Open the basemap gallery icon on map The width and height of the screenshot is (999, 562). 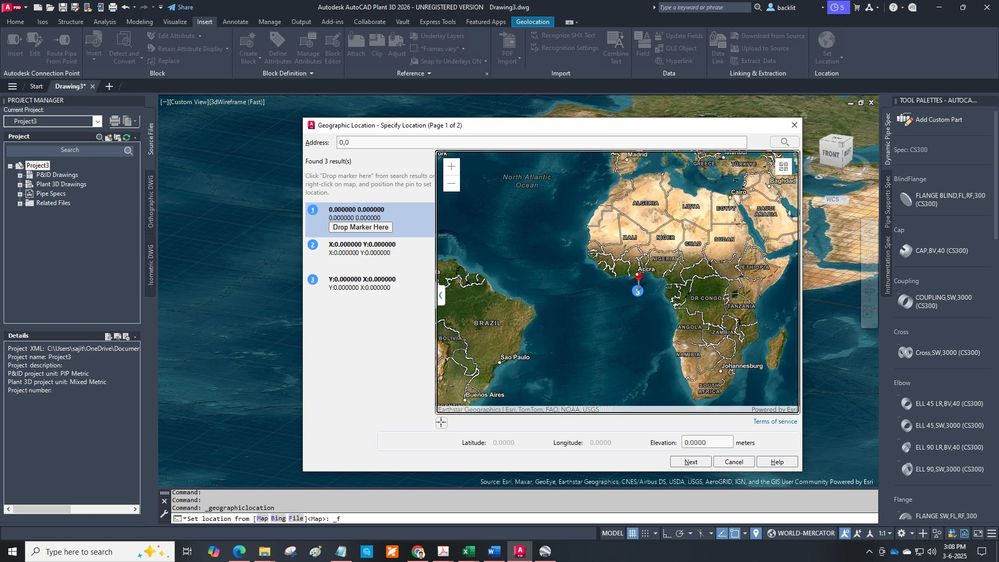(x=783, y=167)
